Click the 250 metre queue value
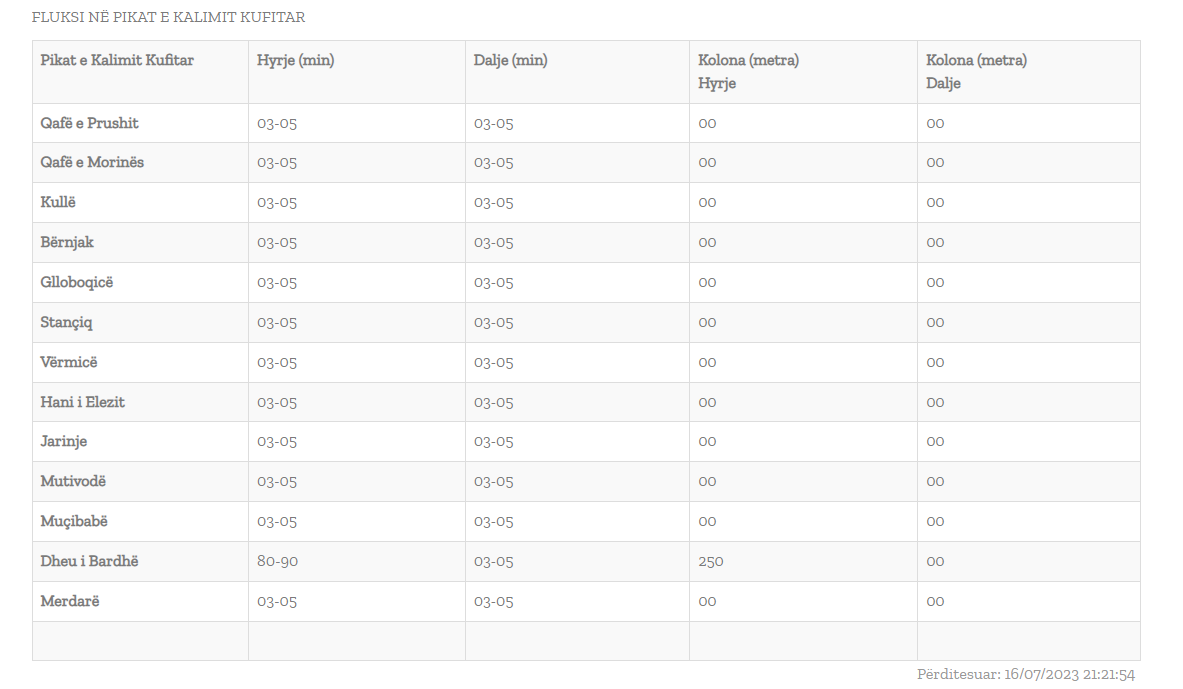The image size is (1183, 689). tap(711, 561)
